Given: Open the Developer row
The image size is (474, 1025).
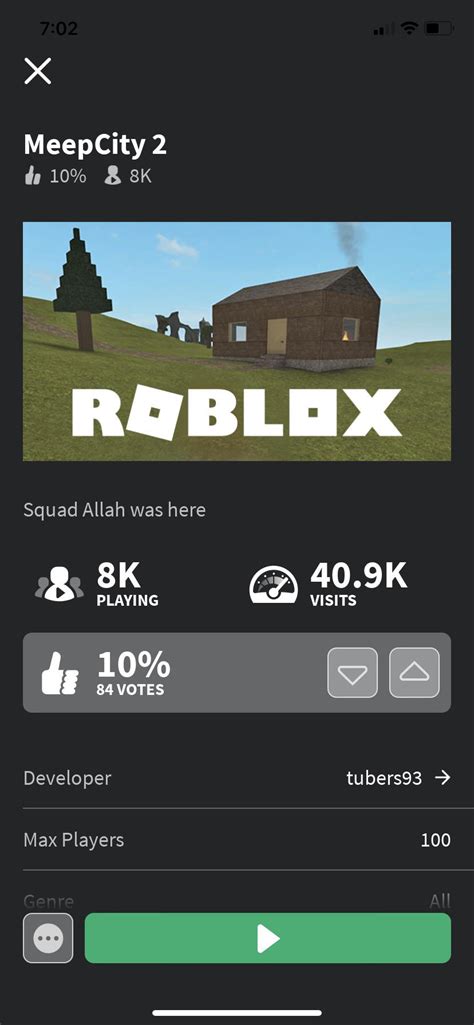Looking at the screenshot, I should [237, 778].
